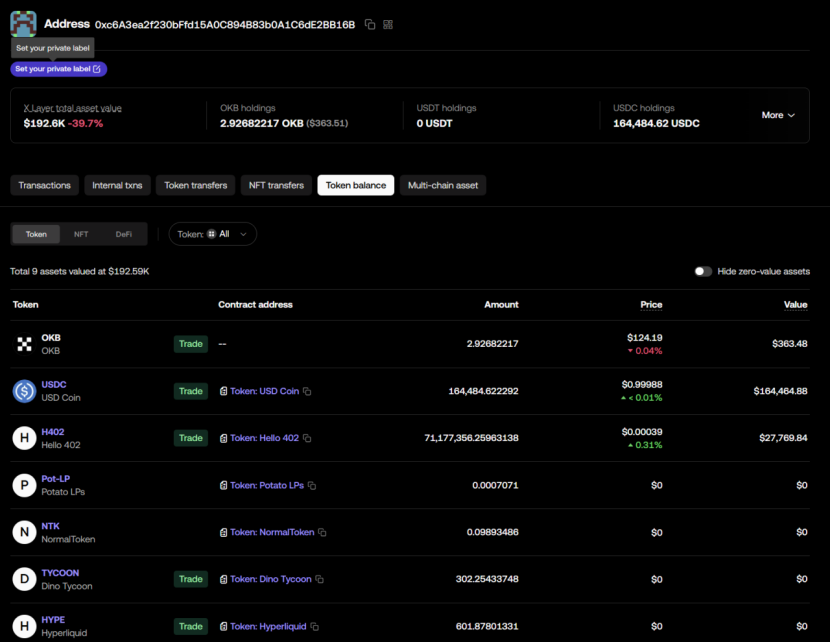Copy the USD Coin contract address

(x=307, y=392)
